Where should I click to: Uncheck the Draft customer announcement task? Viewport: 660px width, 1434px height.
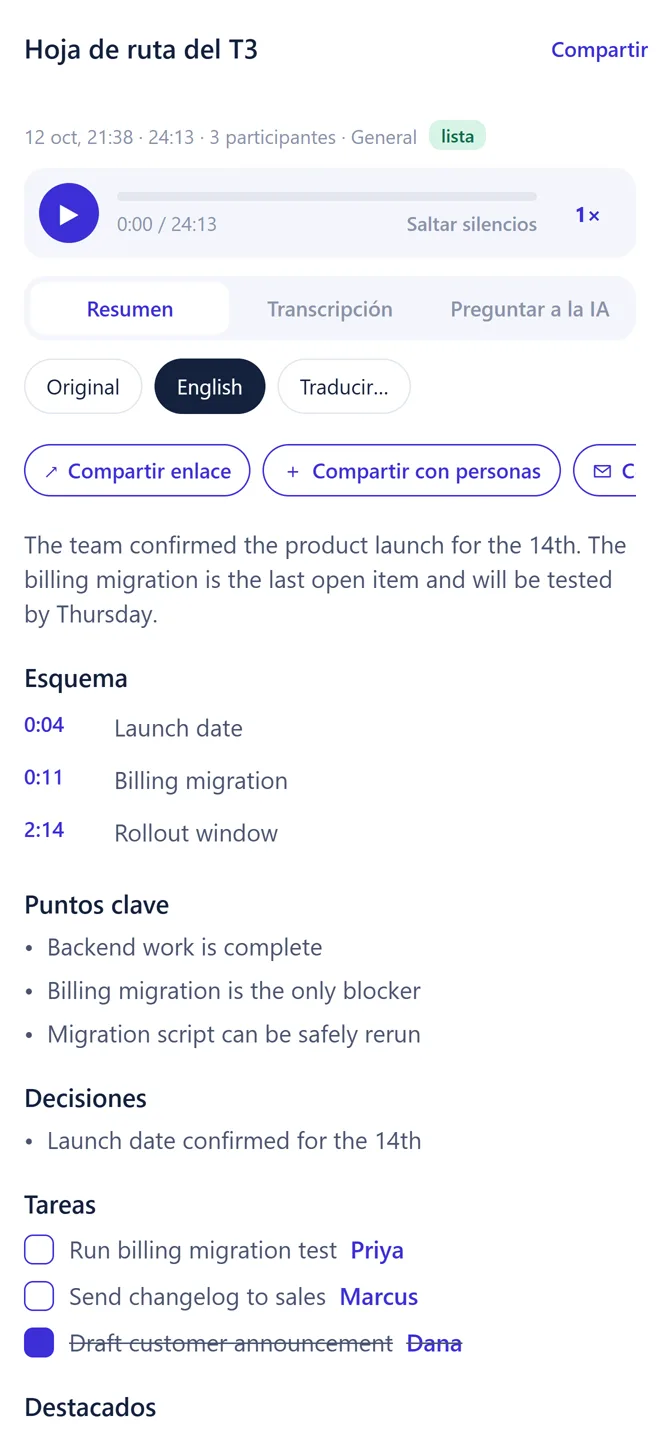tap(39, 1343)
